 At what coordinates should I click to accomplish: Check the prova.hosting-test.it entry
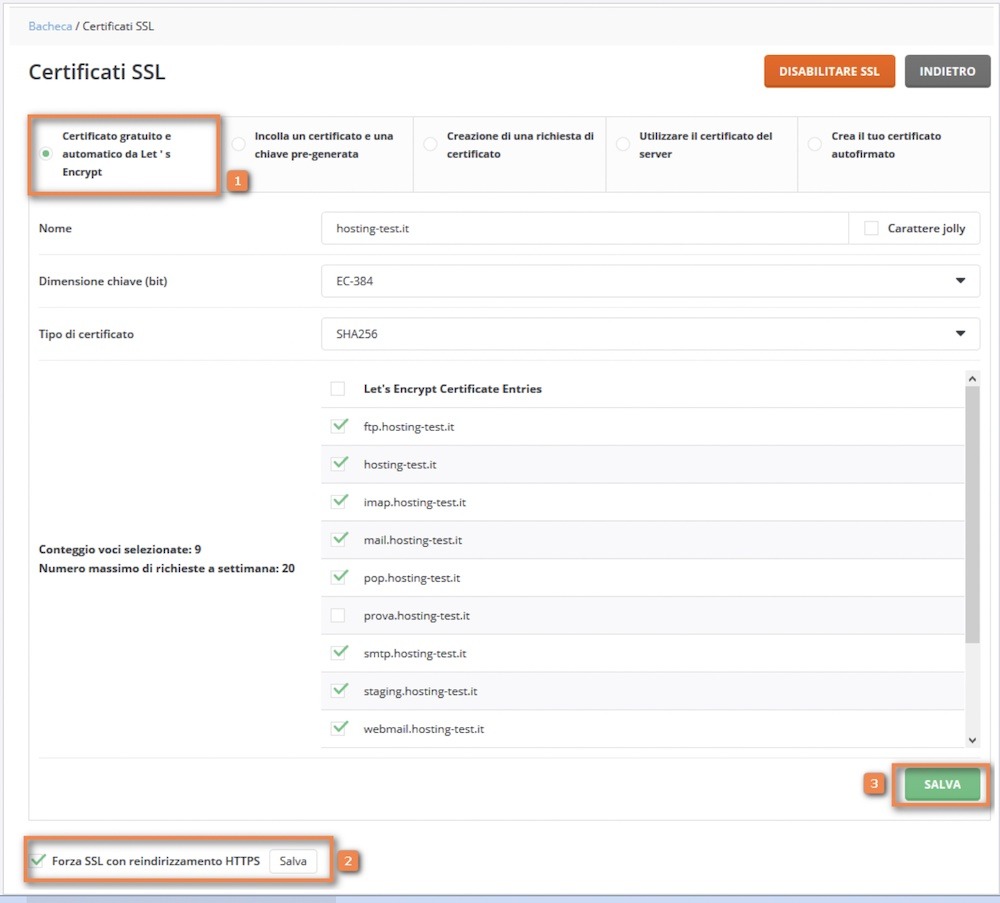point(338,615)
